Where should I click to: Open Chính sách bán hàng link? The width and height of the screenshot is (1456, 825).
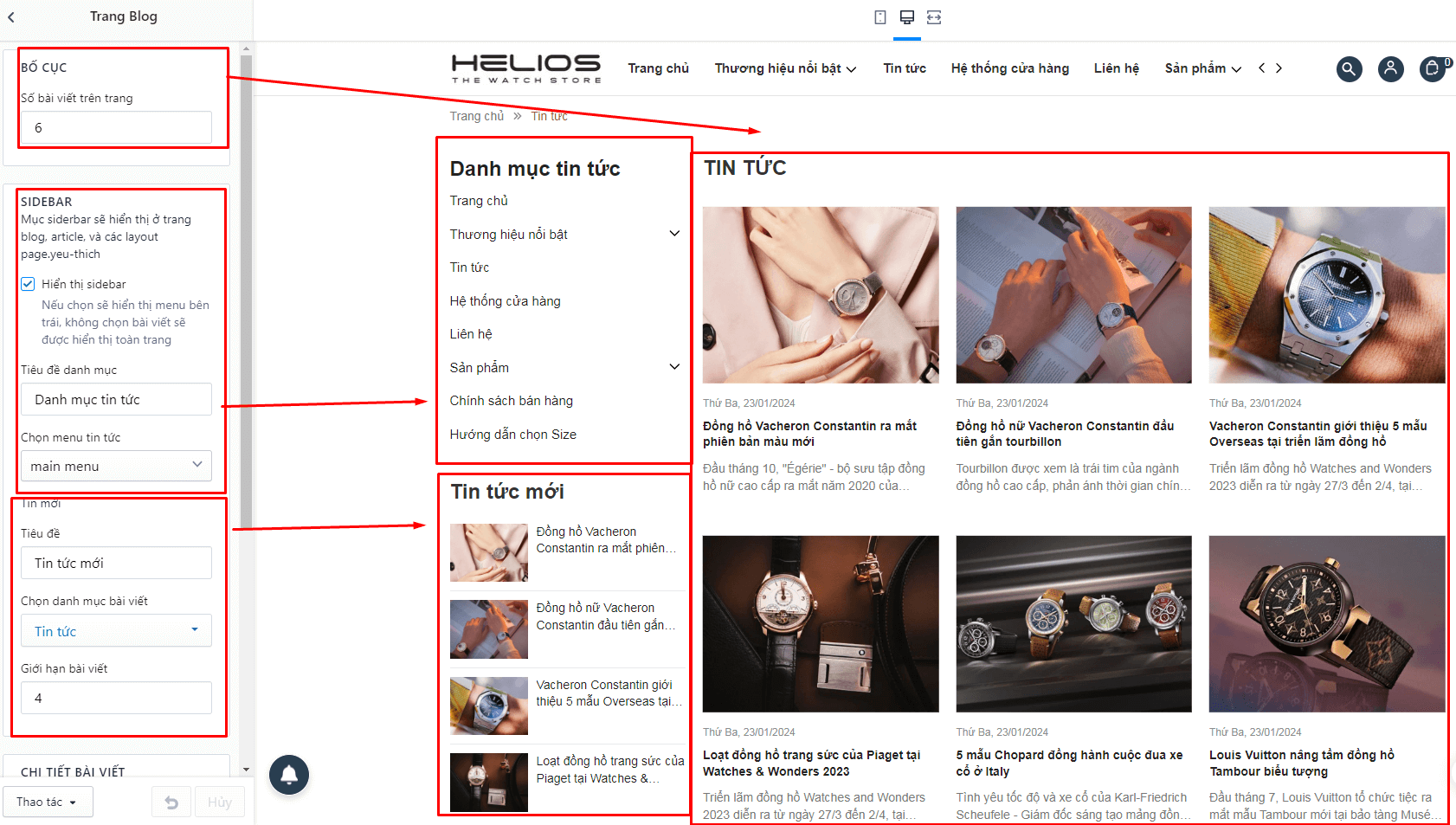point(511,401)
